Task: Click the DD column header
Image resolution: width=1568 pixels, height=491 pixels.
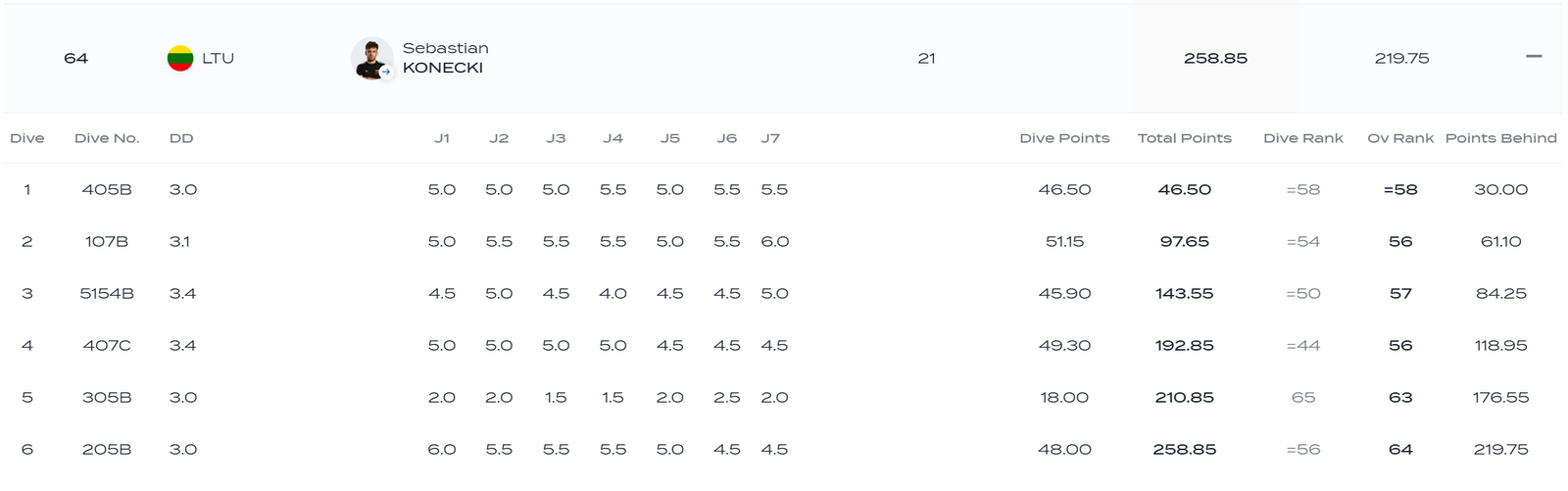Action: tap(181, 138)
